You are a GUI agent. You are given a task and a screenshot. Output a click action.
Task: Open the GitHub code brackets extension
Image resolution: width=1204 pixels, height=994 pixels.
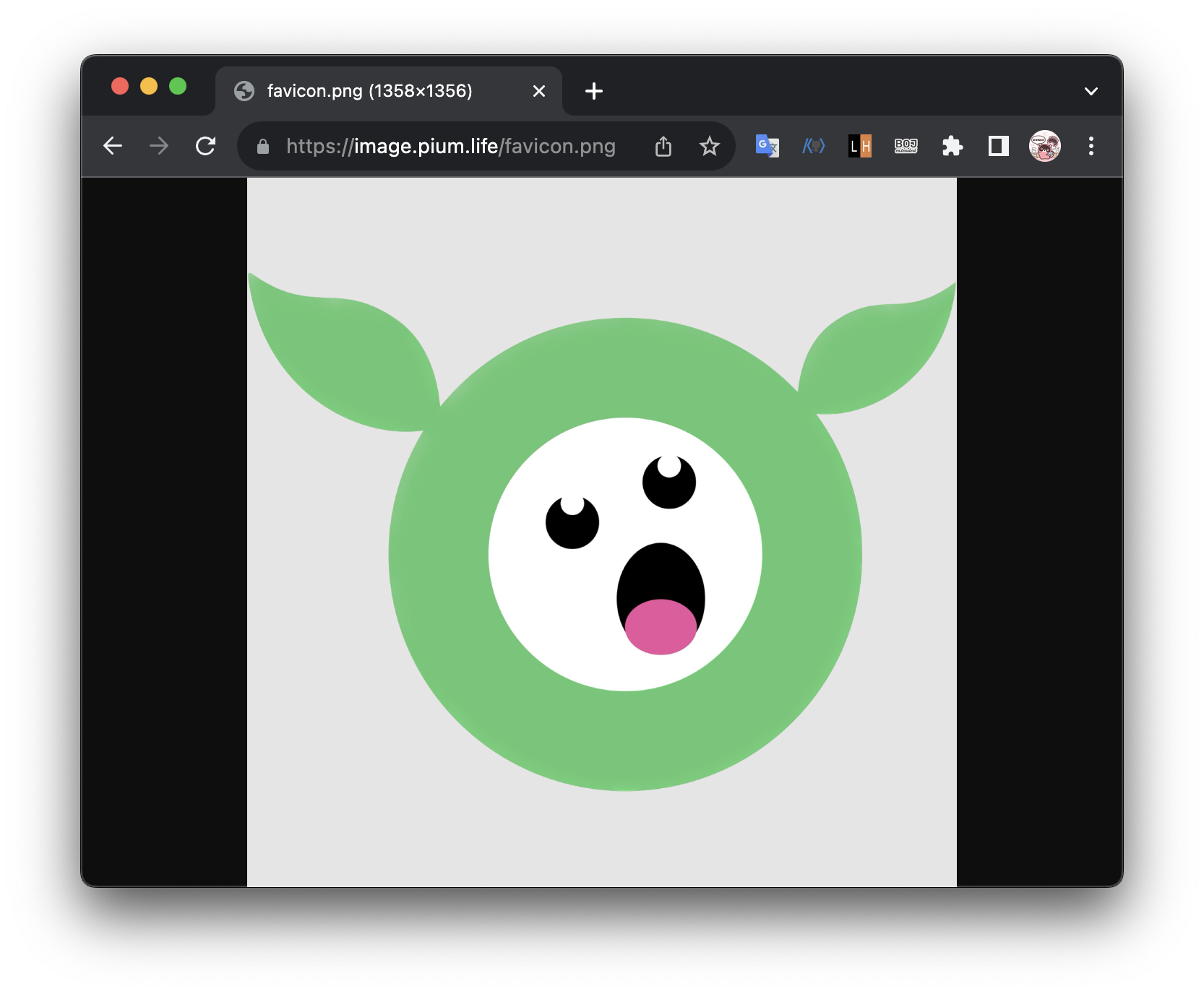813,147
